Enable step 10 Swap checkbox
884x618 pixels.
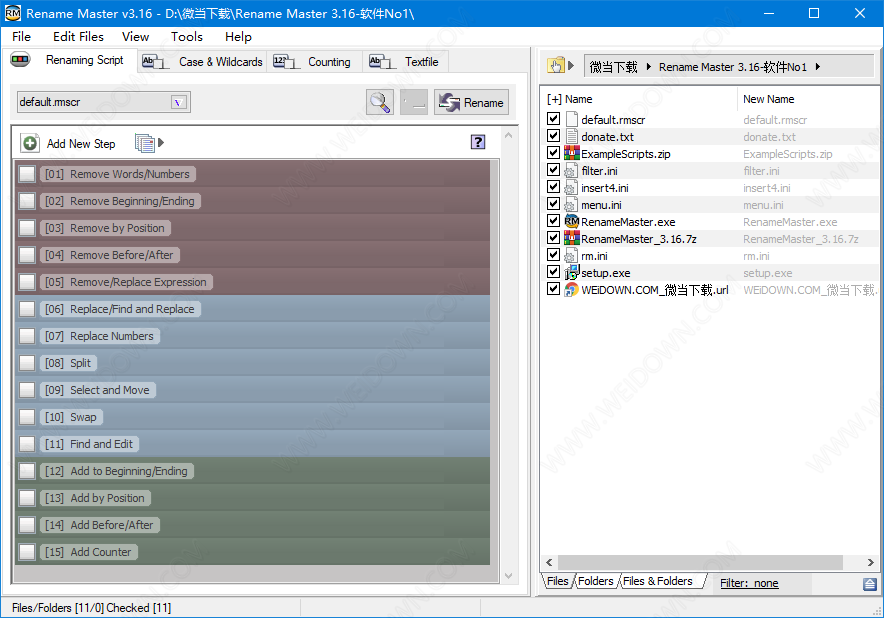27,417
